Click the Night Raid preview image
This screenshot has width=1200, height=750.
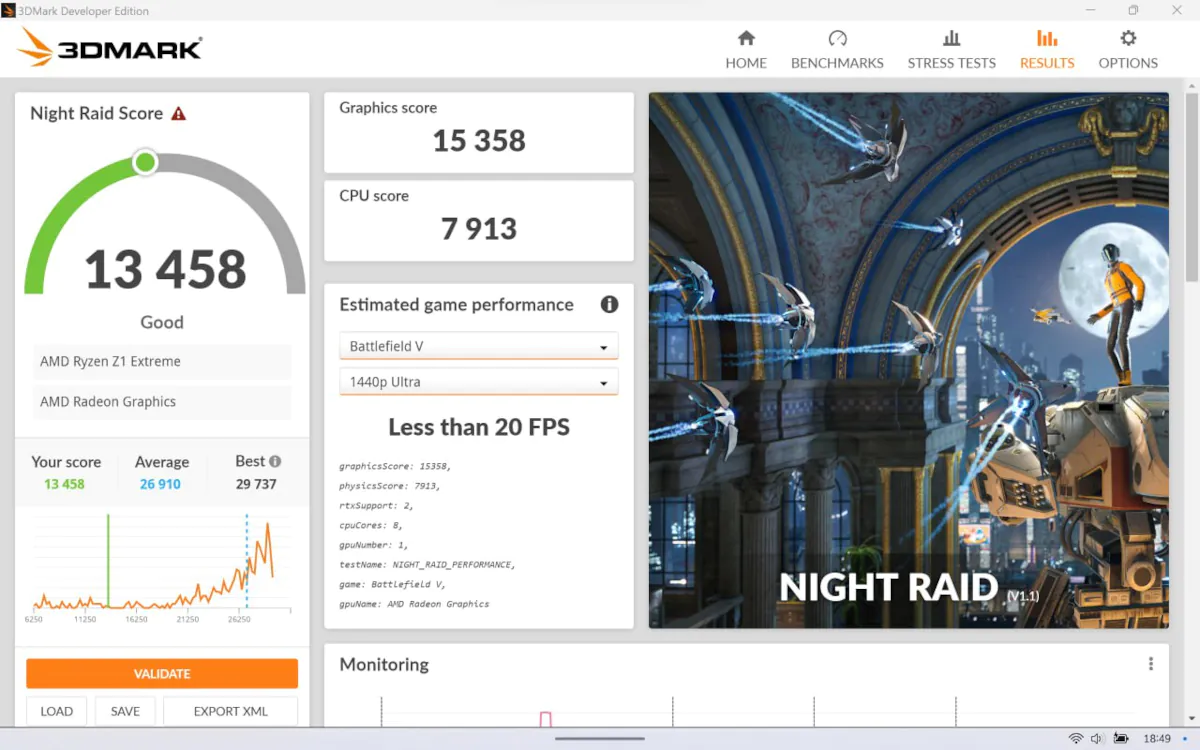click(908, 360)
